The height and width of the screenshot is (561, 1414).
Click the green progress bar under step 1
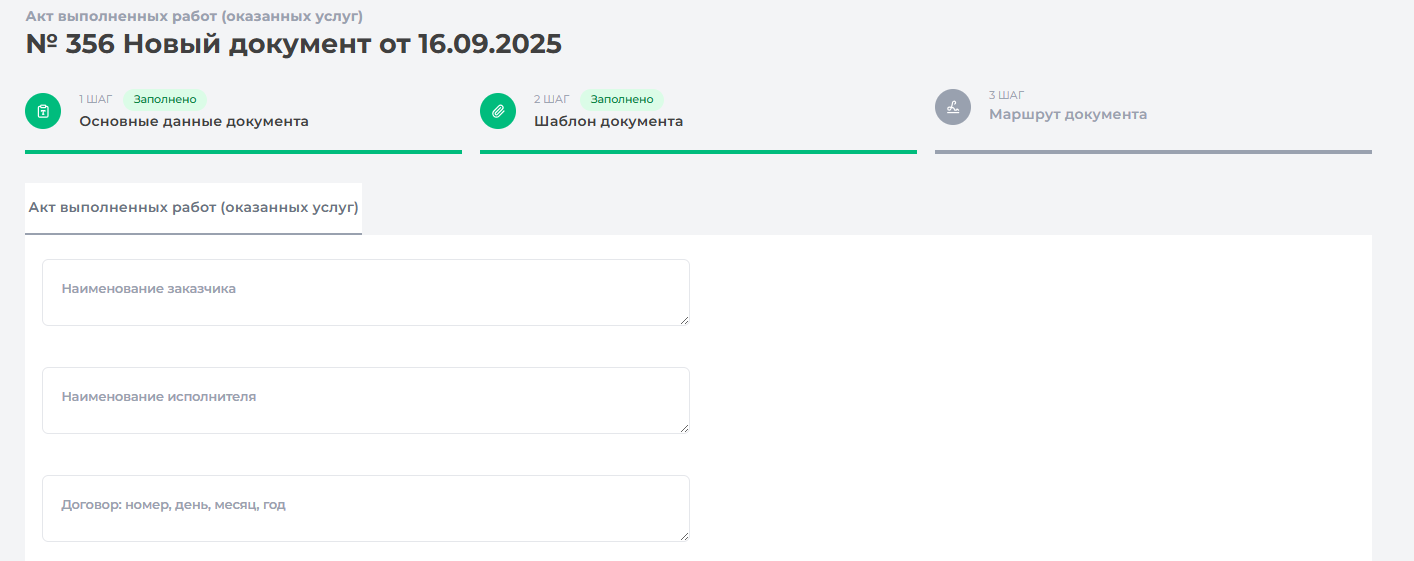coord(243,152)
